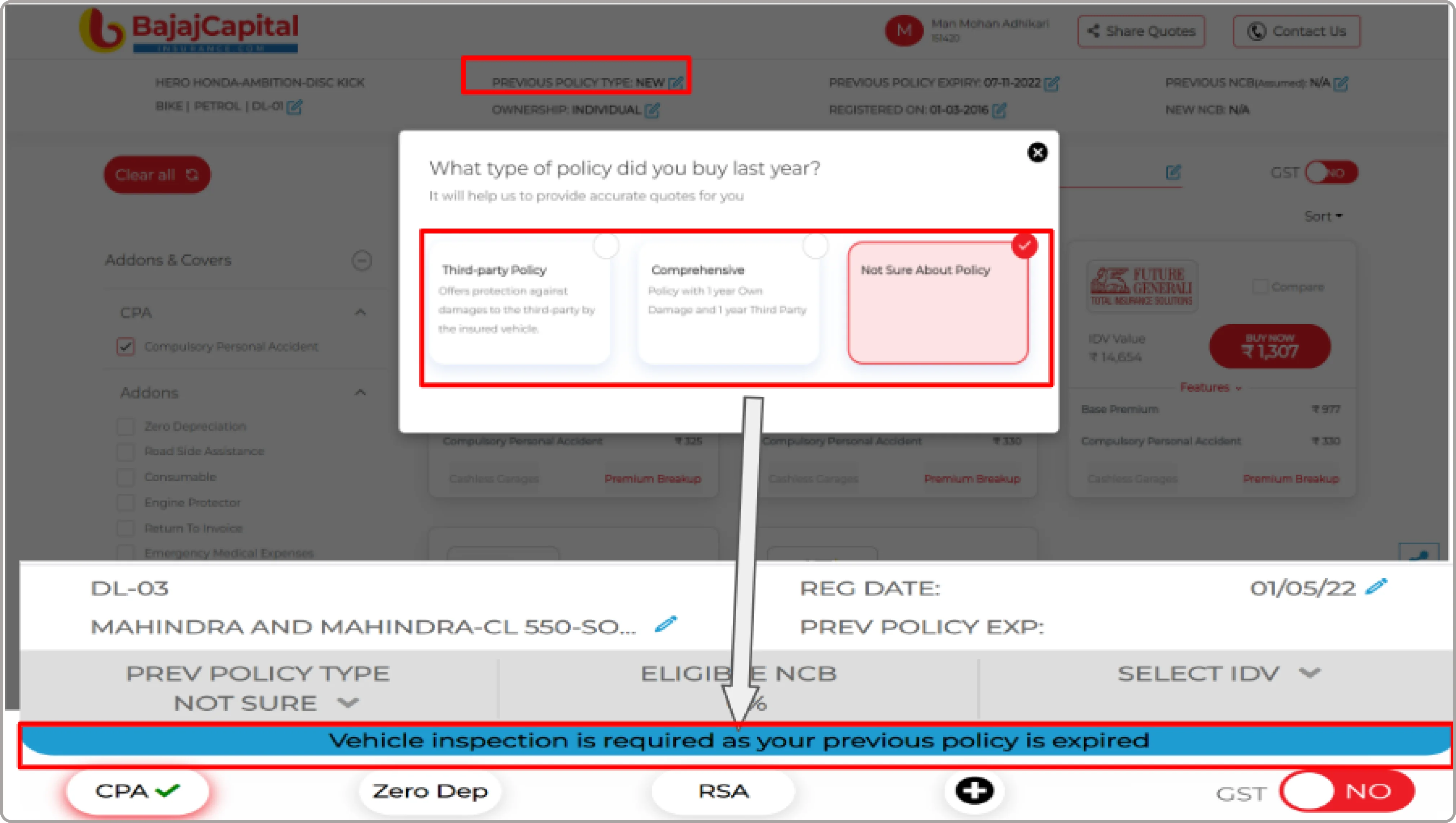Select the CPA chip
The image size is (1456, 823).
(x=137, y=791)
